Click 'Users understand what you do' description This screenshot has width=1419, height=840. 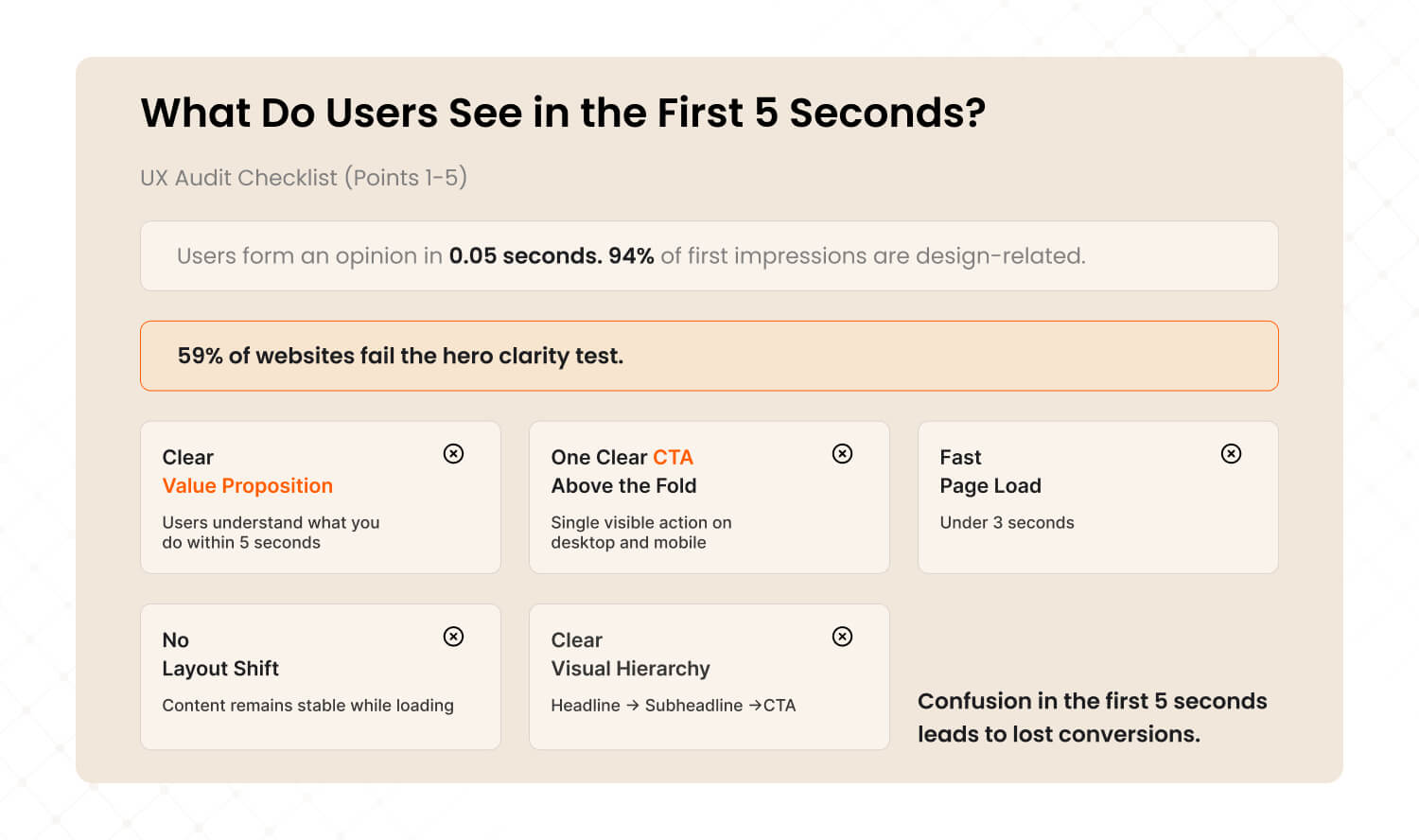271,533
